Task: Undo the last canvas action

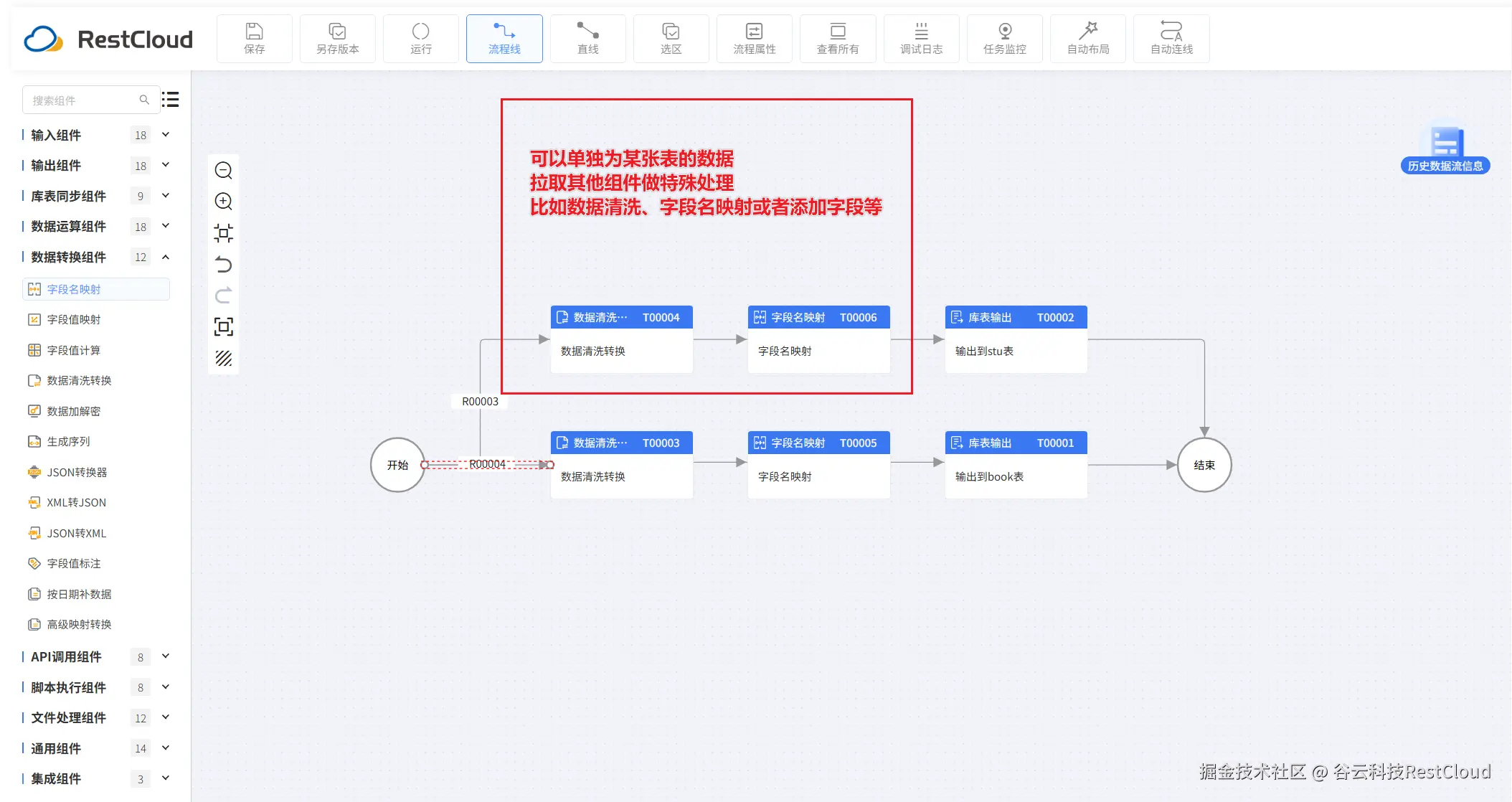Action: 224,264
